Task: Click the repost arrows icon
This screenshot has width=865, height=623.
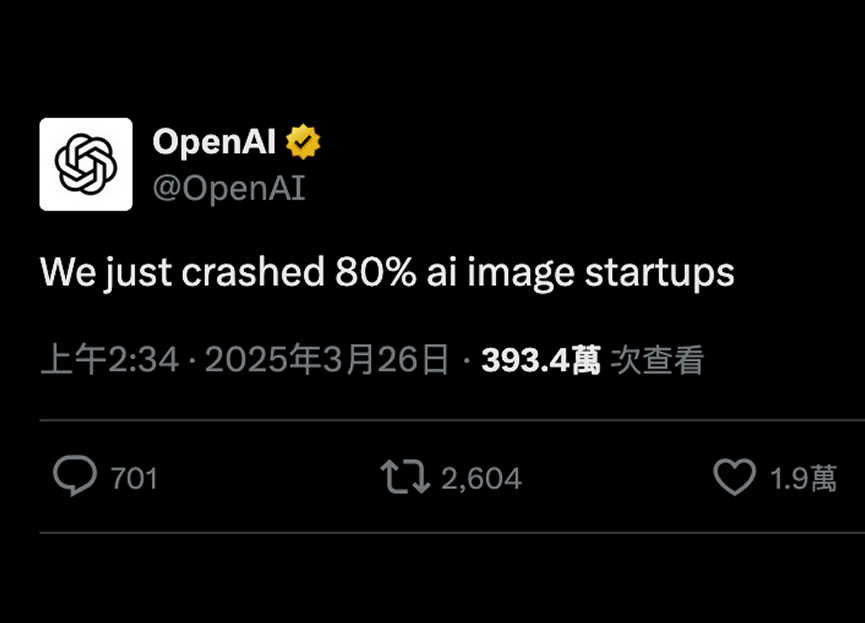Action: 405,477
